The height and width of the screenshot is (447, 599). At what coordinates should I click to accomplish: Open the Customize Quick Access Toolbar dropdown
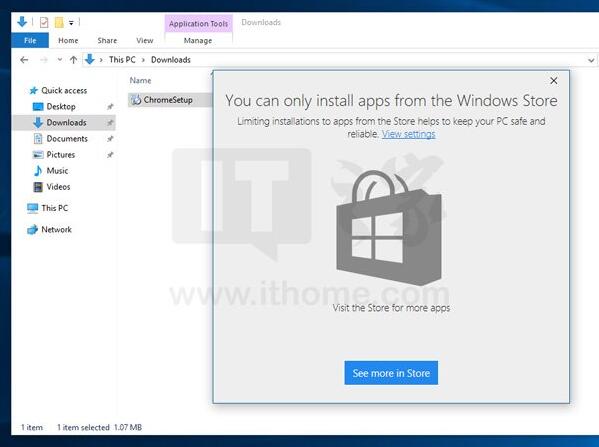tap(71, 23)
